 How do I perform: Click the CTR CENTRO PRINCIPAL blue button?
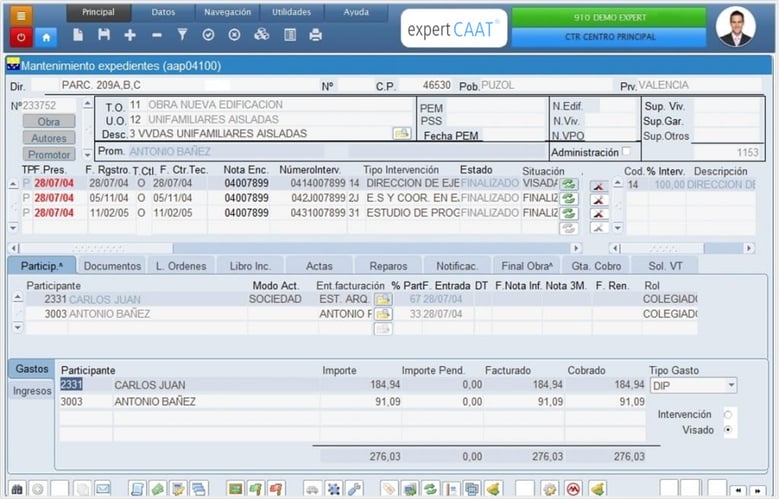[610, 37]
